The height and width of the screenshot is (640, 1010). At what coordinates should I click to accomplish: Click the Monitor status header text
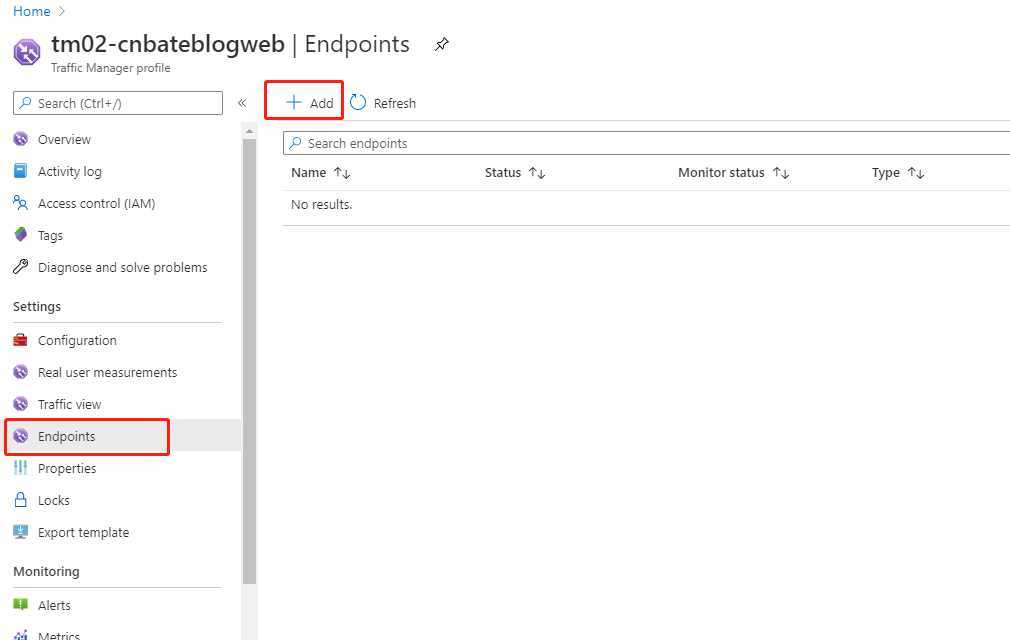click(721, 173)
